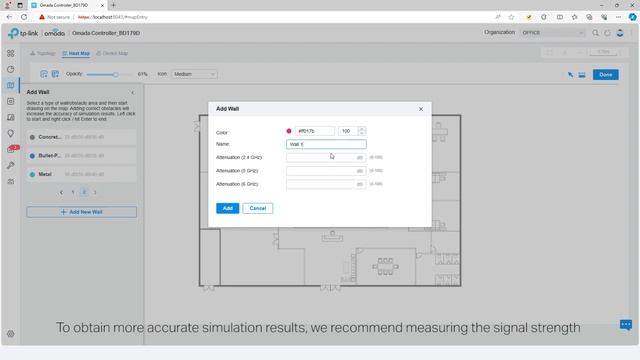This screenshot has height=360, width=640.
Task: Click the Attenuation 6 GHz input field
Action: pyautogui.click(x=326, y=184)
